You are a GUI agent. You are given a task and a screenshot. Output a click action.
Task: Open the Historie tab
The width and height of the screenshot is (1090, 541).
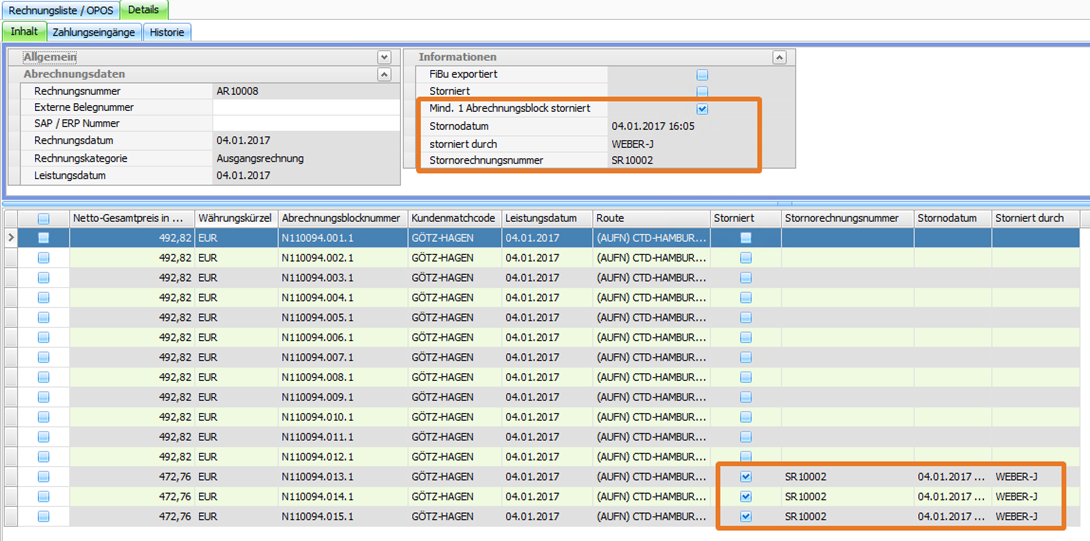click(x=167, y=32)
